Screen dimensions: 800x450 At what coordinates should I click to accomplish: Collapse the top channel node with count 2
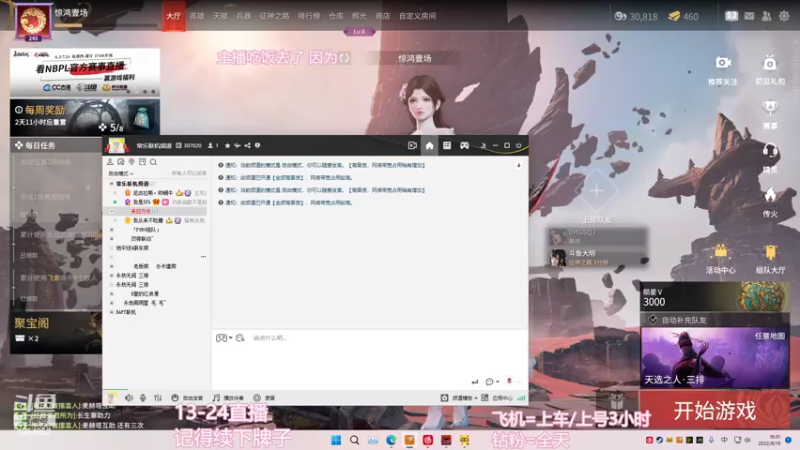point(111,184)
